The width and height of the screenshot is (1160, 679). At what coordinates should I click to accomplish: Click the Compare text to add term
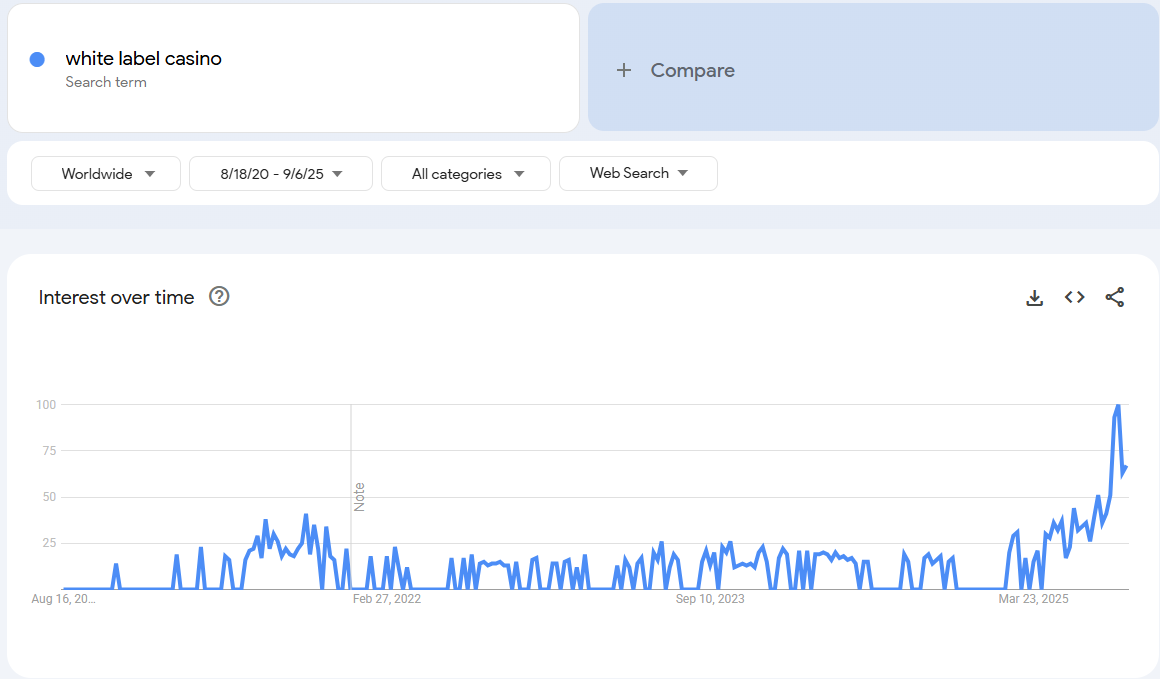pyautogui.click(x=692, y=70)
